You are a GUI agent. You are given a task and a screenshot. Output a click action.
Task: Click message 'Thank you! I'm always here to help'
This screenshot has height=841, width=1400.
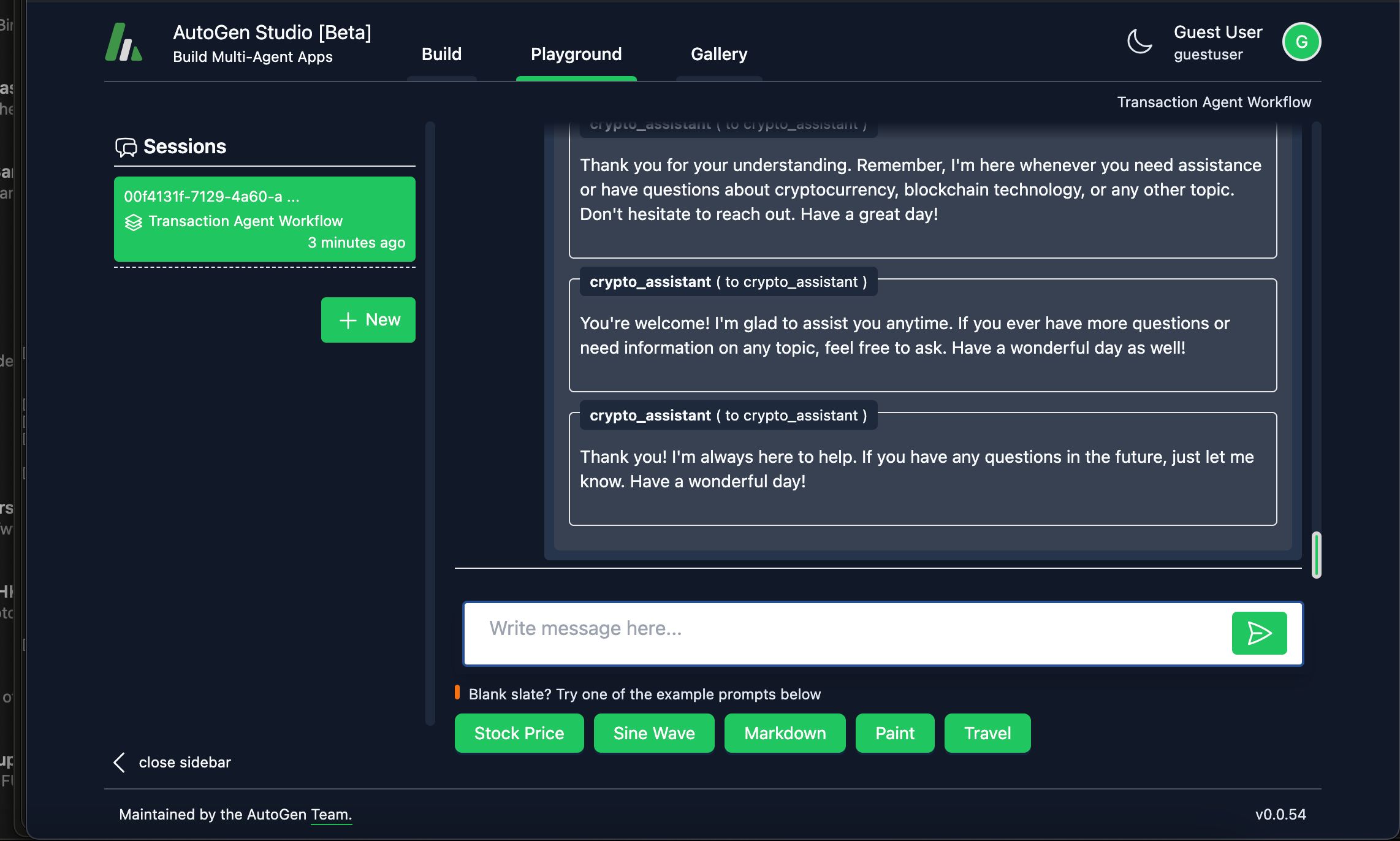pos(923,469)
